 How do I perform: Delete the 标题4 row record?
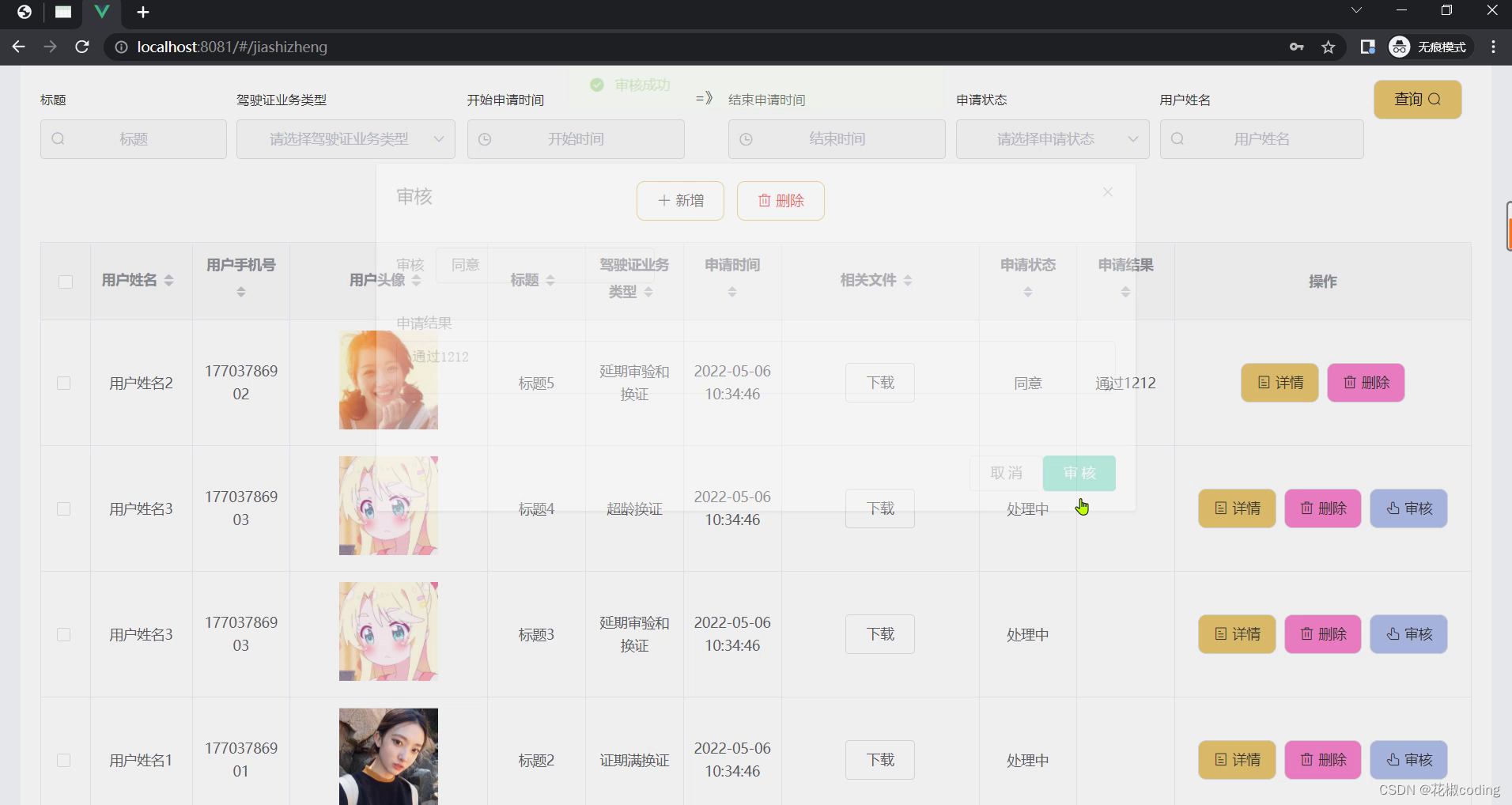point(1323,508)
